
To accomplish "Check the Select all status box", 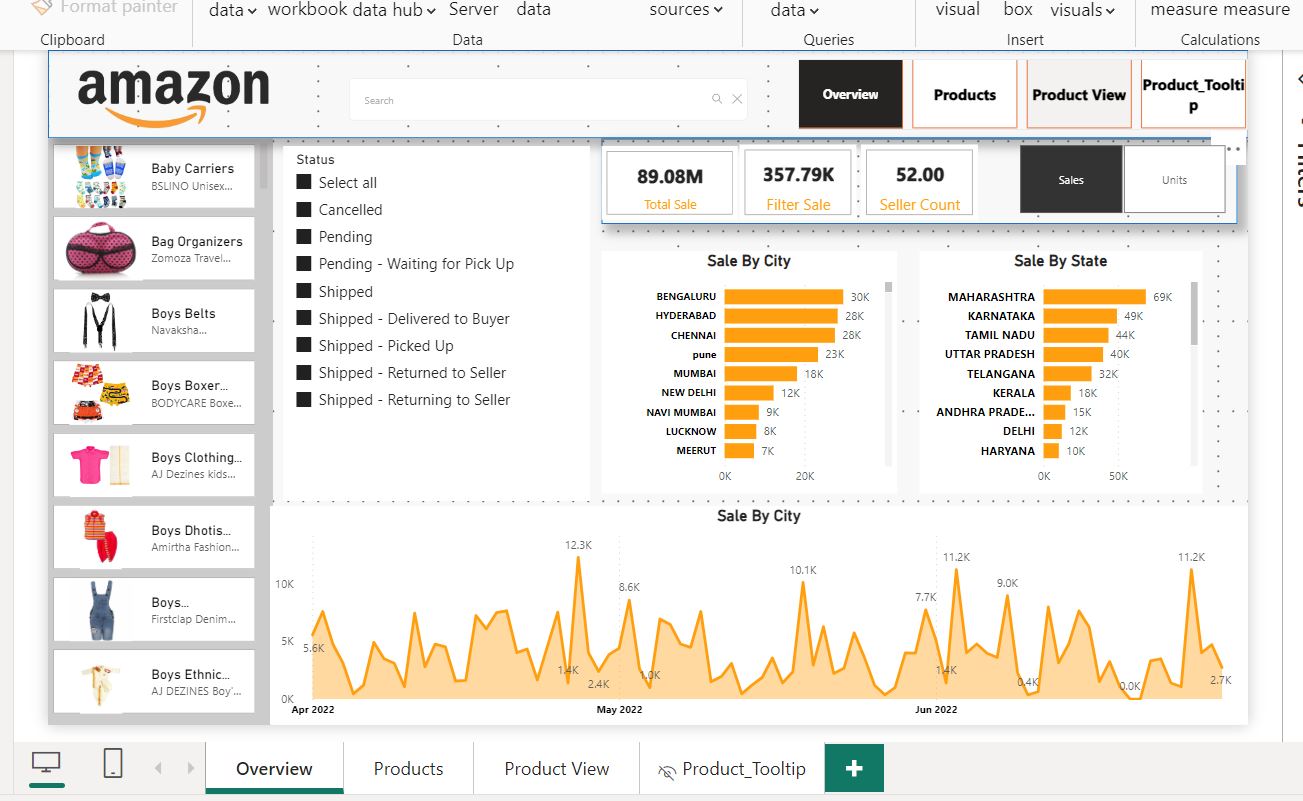I will [305, 183].
